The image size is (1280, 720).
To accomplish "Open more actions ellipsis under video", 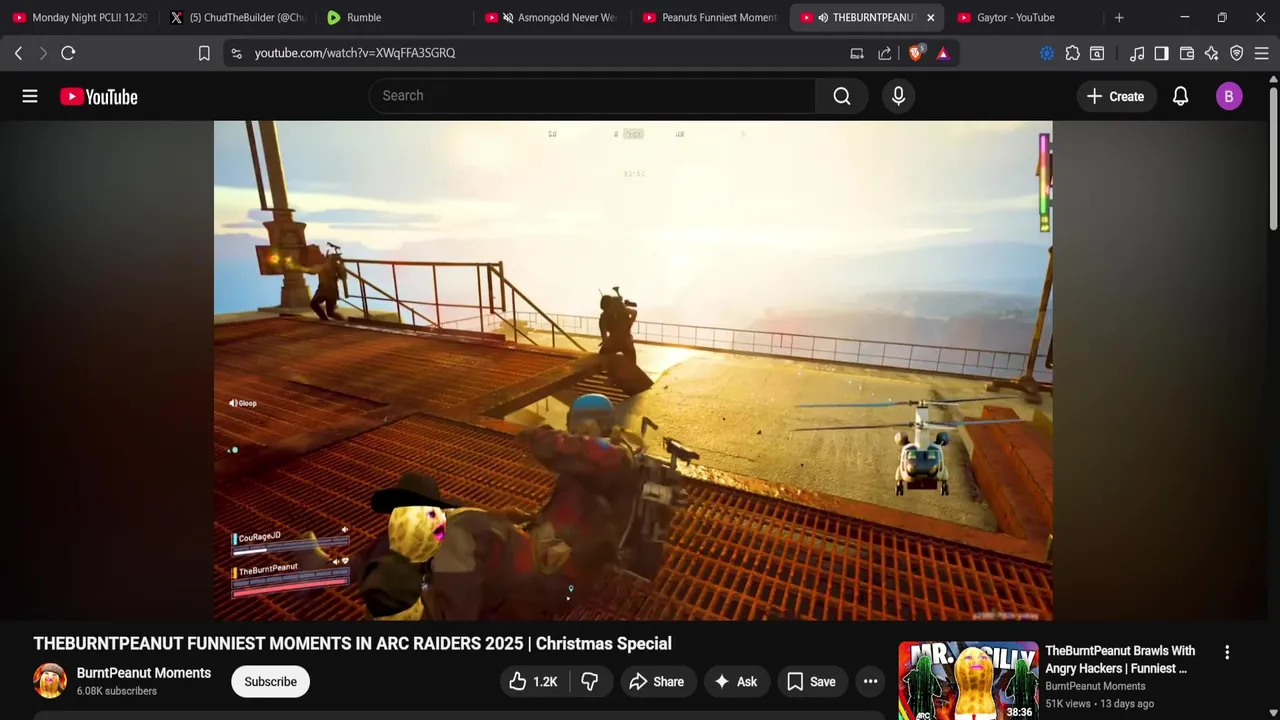I will click(x=870, y=682).
